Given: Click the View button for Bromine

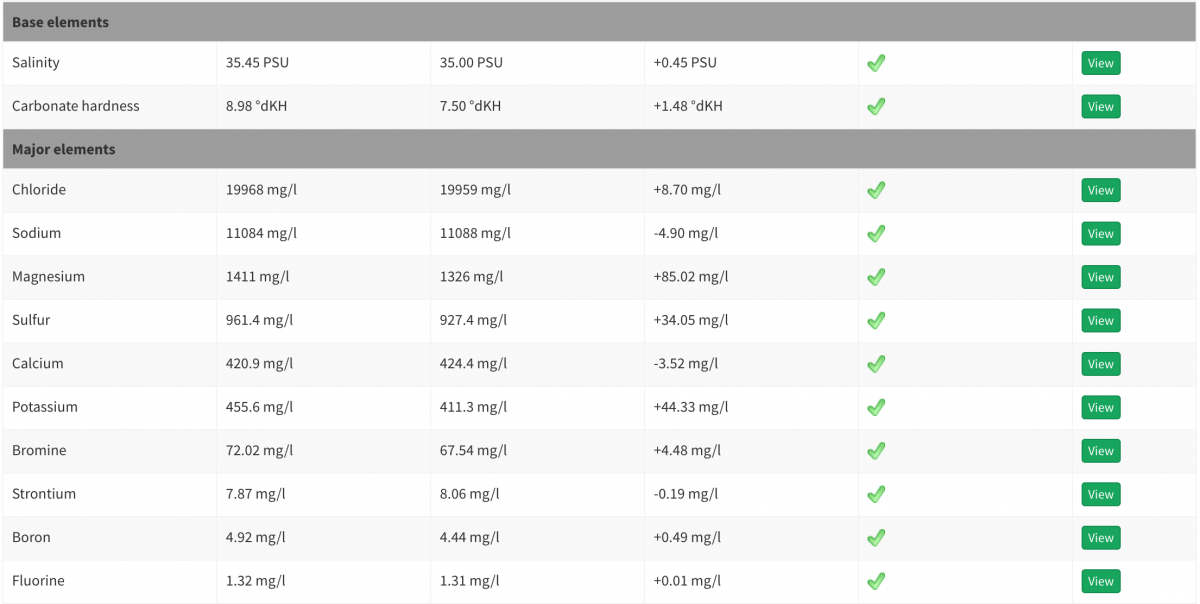Looking at the screenshot, I should pos(1100,451).
